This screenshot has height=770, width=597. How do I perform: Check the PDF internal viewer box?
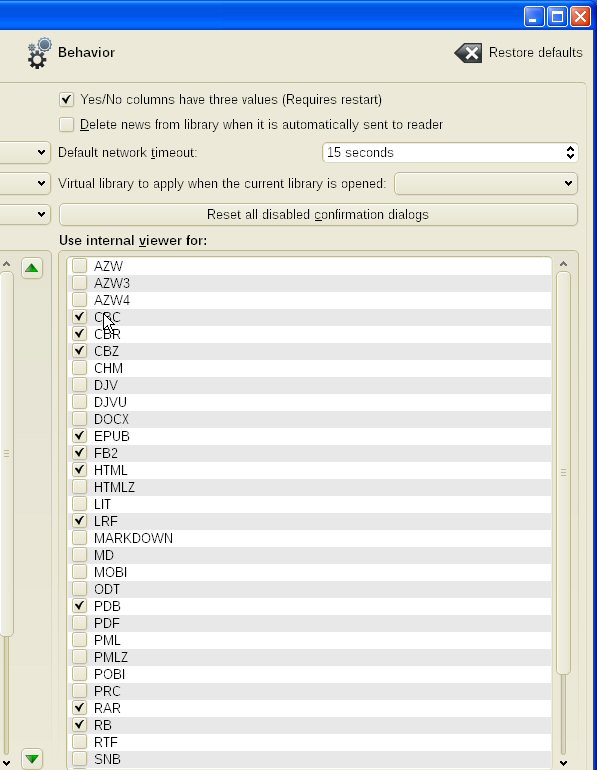coord(80,623)
